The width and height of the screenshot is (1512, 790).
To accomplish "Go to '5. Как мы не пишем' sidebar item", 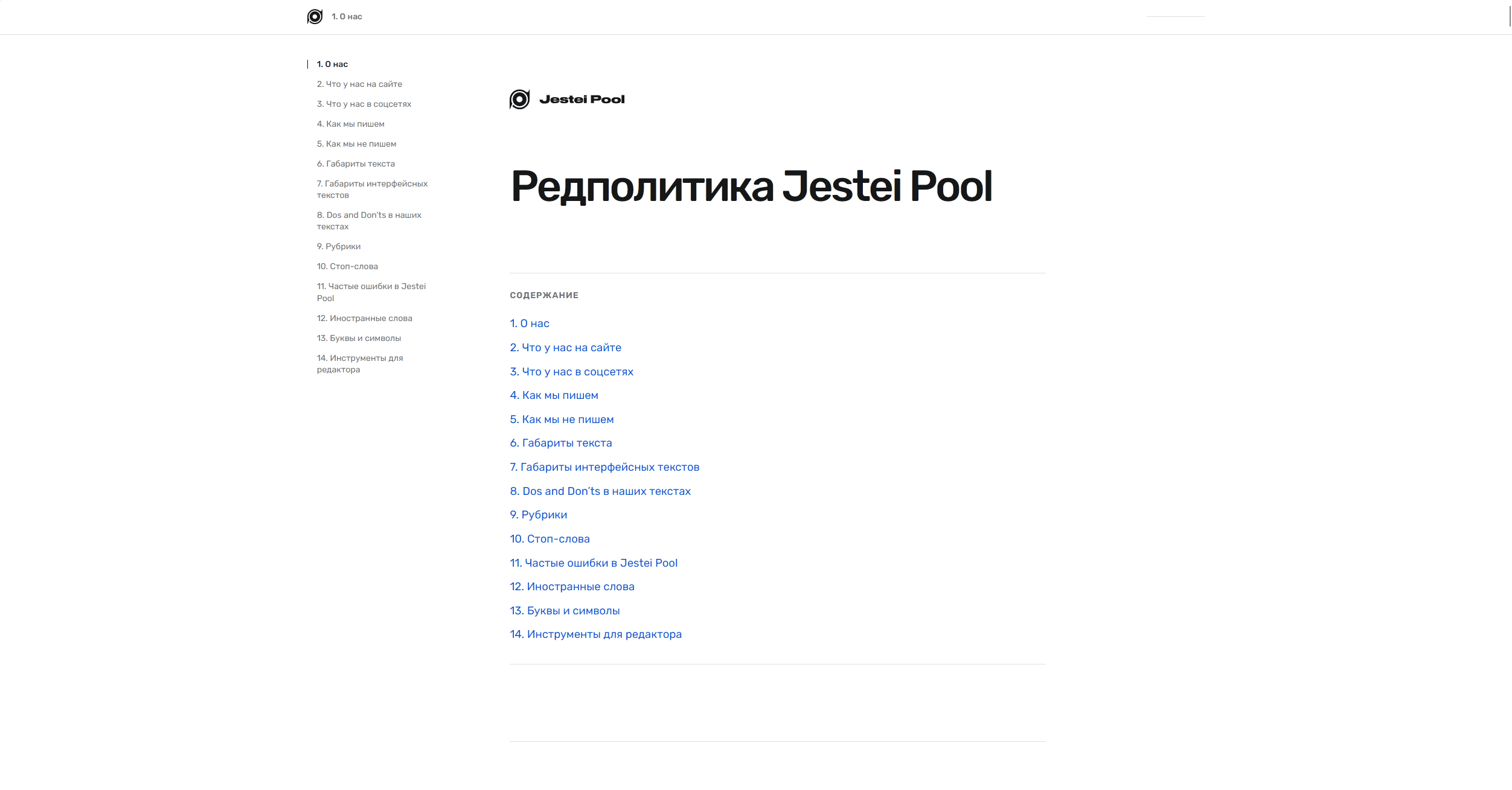I will tap(356, 144).
